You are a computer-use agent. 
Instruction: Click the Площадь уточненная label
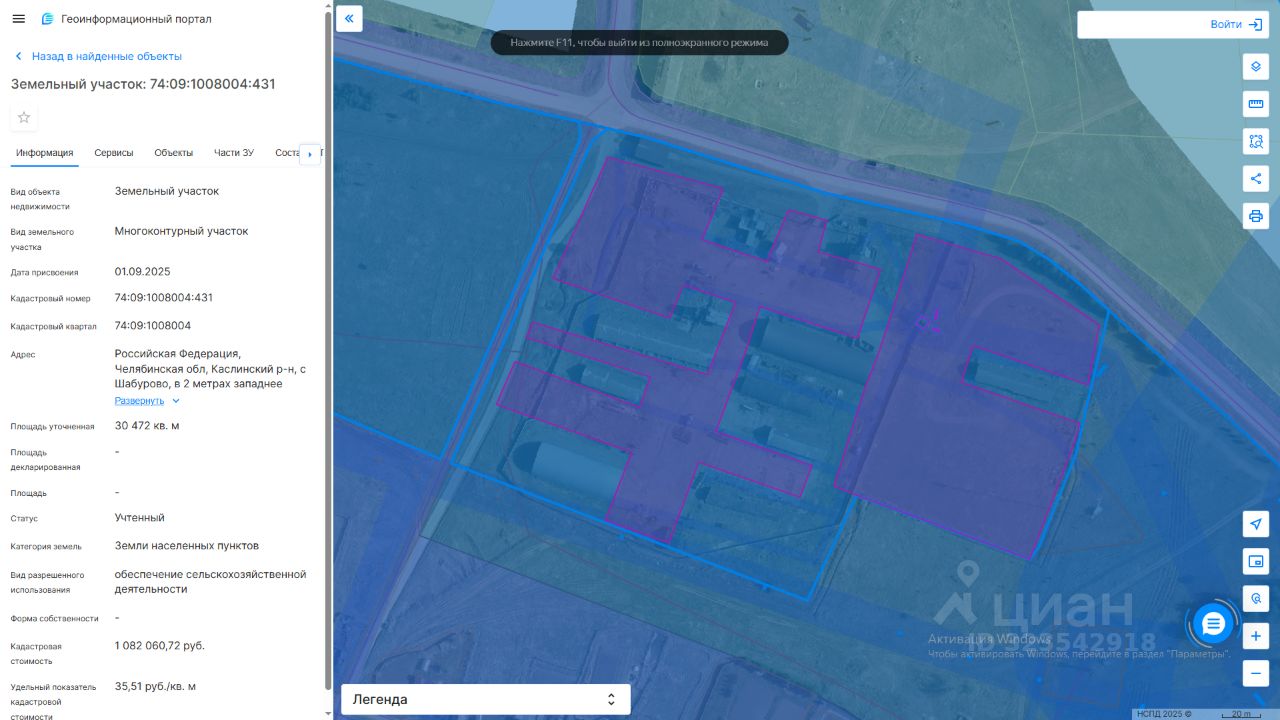[x=53, y=427]
